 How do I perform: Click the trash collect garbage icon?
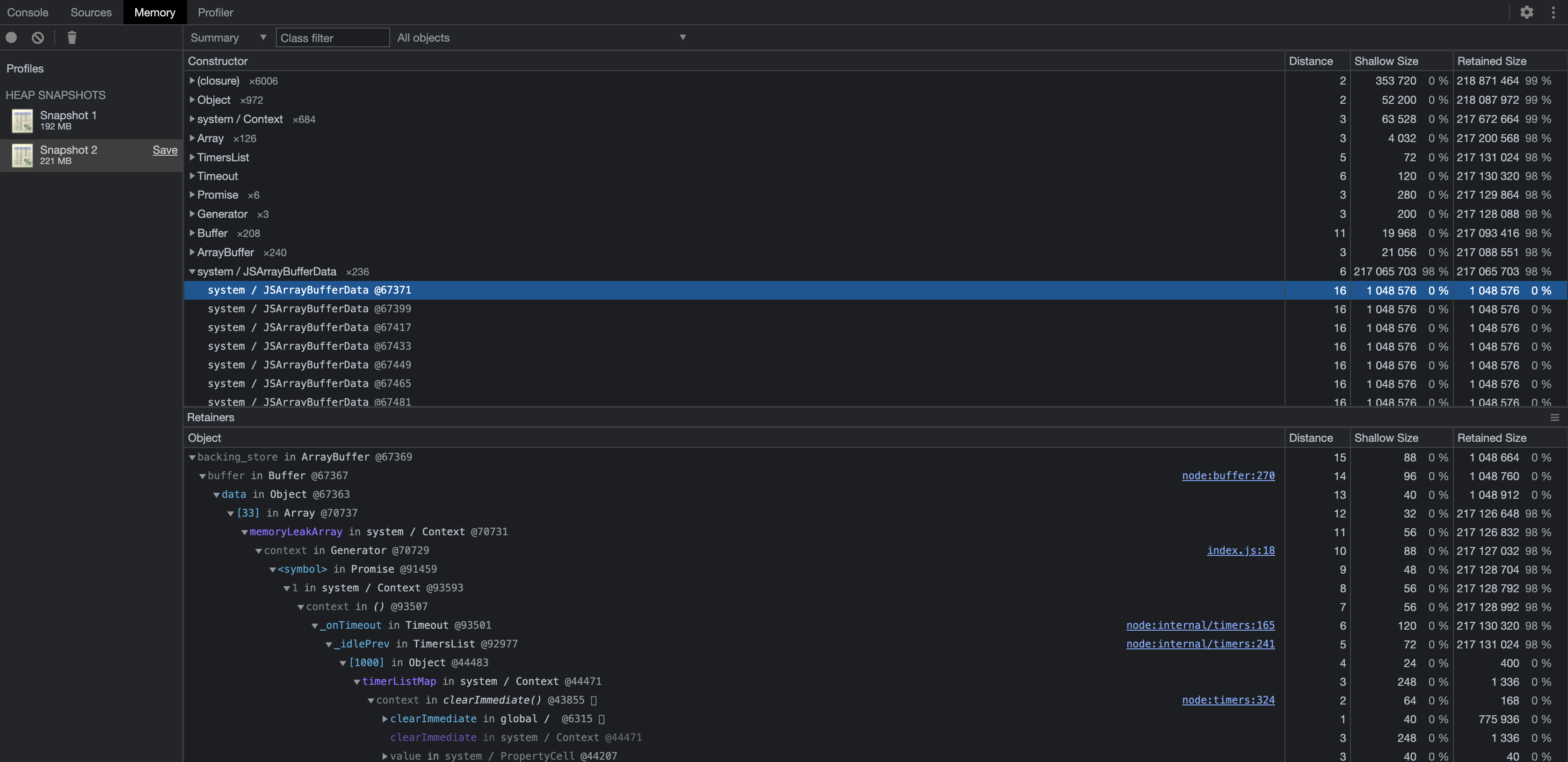pyautogui.click(x=72, y=38)
